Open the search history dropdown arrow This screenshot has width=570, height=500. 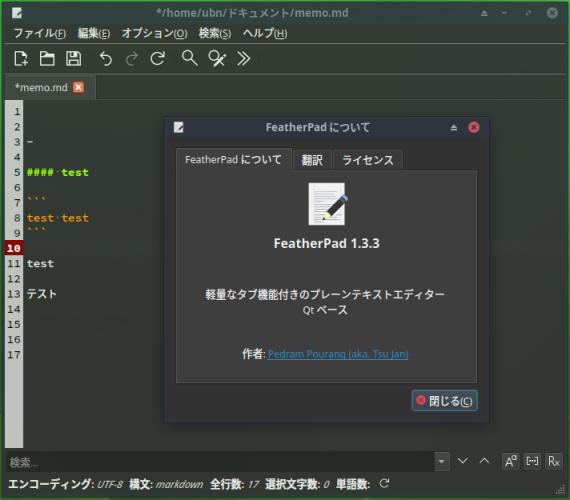[442, 462]
